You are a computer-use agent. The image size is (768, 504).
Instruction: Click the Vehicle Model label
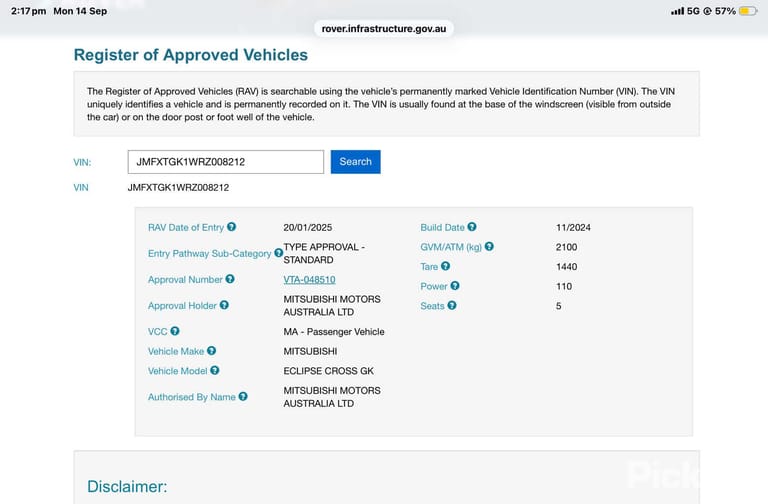pos(177,371)
